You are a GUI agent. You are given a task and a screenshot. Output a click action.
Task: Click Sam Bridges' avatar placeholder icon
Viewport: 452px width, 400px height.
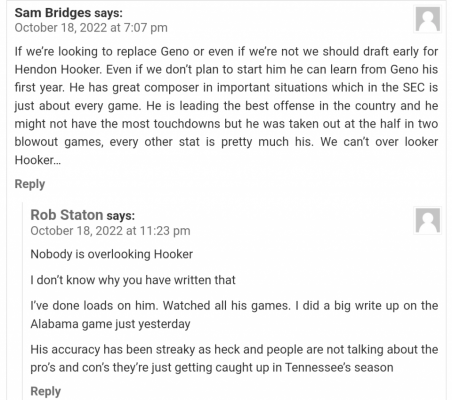(428, 19)
